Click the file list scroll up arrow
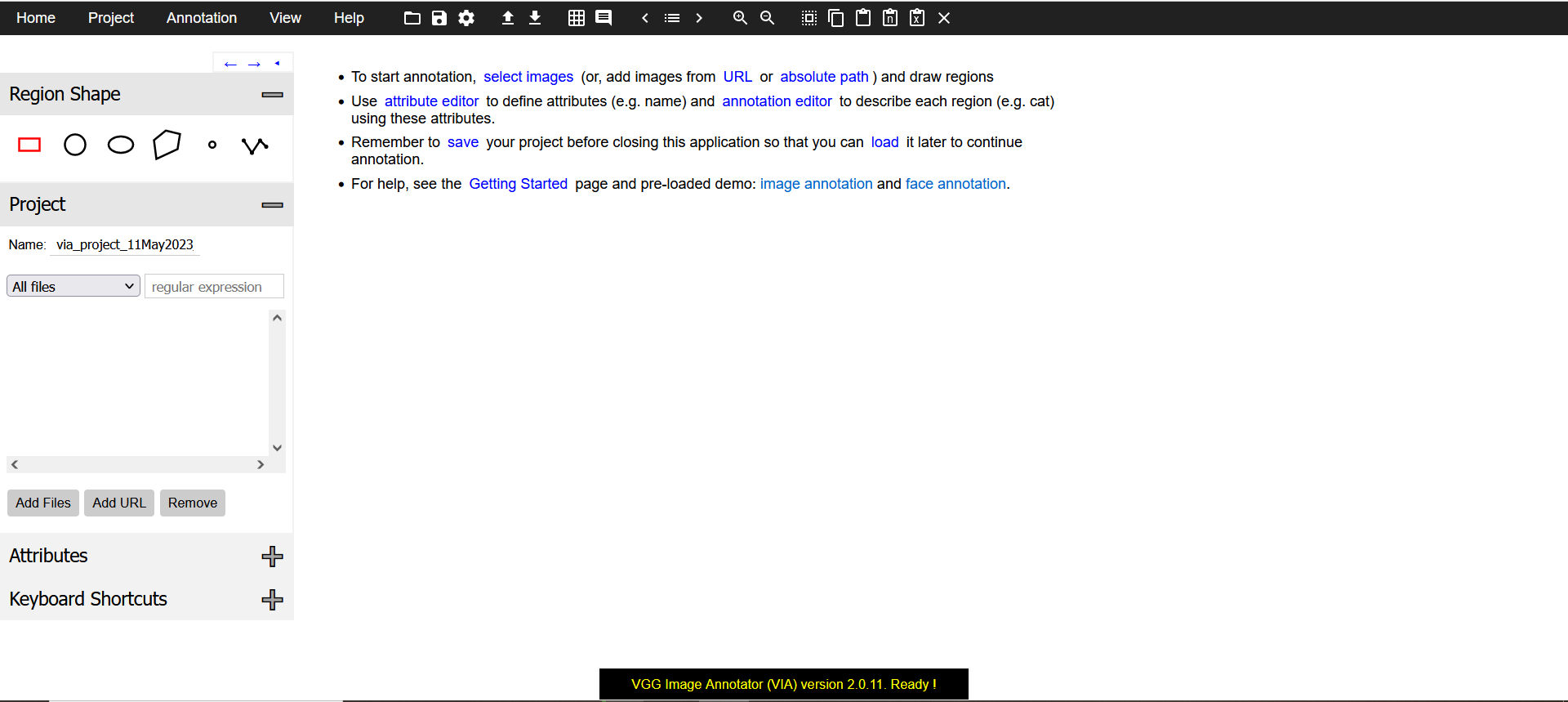The height and width of the screenshot is (702, 1568). [x=277, y=318]
